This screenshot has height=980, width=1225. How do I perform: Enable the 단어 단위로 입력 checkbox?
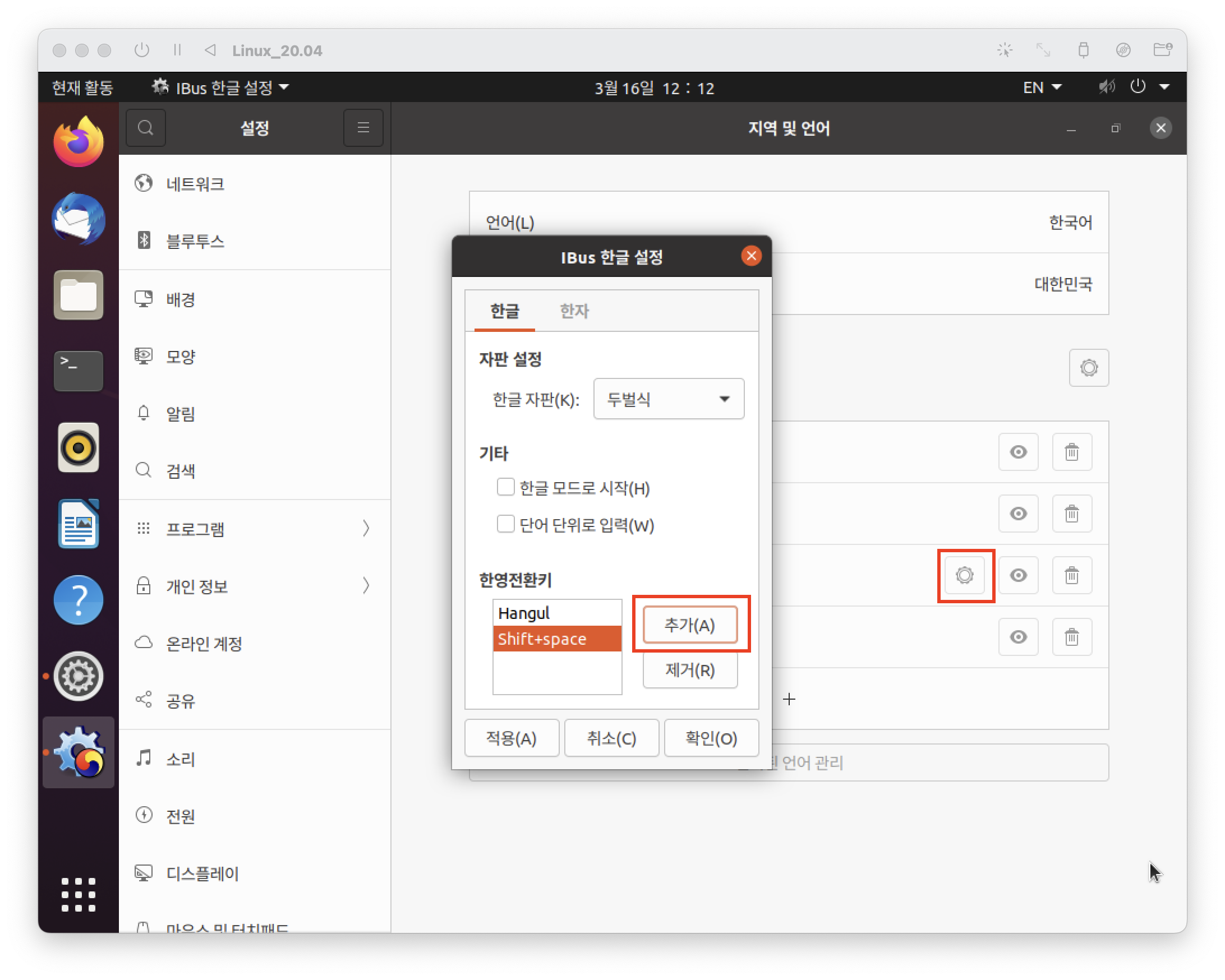(505, 524)
